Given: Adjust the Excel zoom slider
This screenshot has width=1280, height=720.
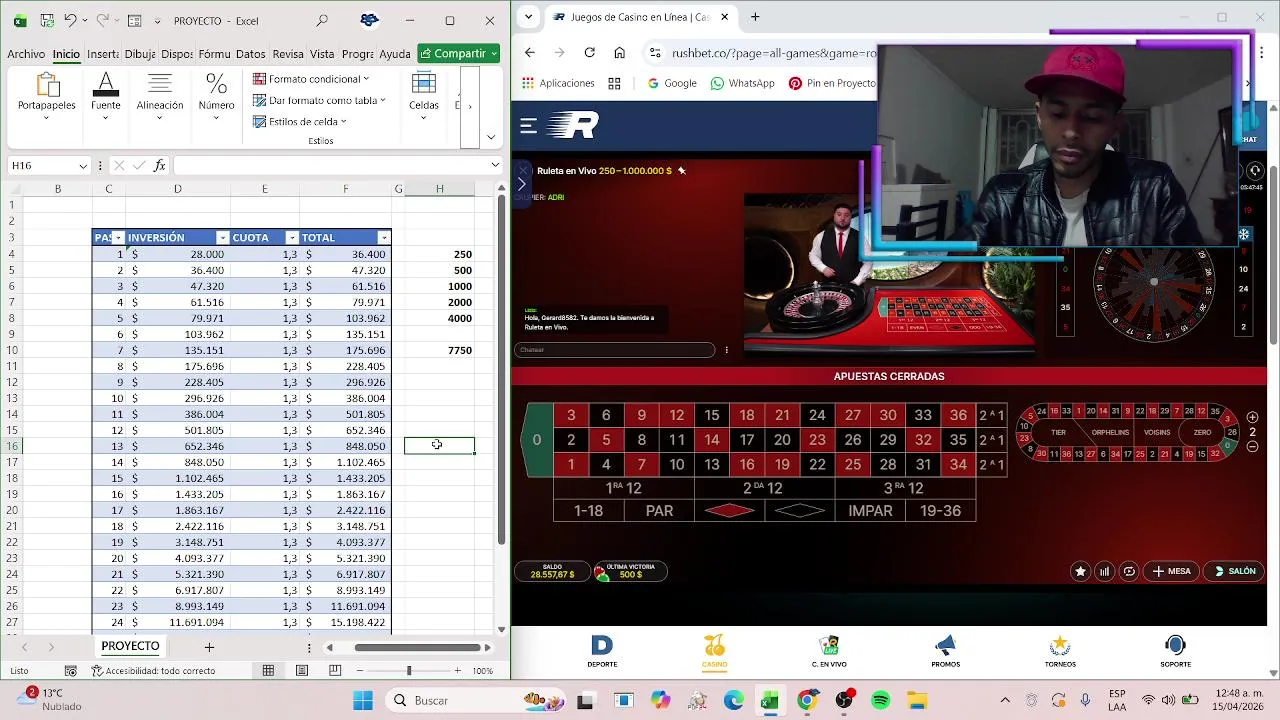Looking at the screenshot, I should click(408, 671).
